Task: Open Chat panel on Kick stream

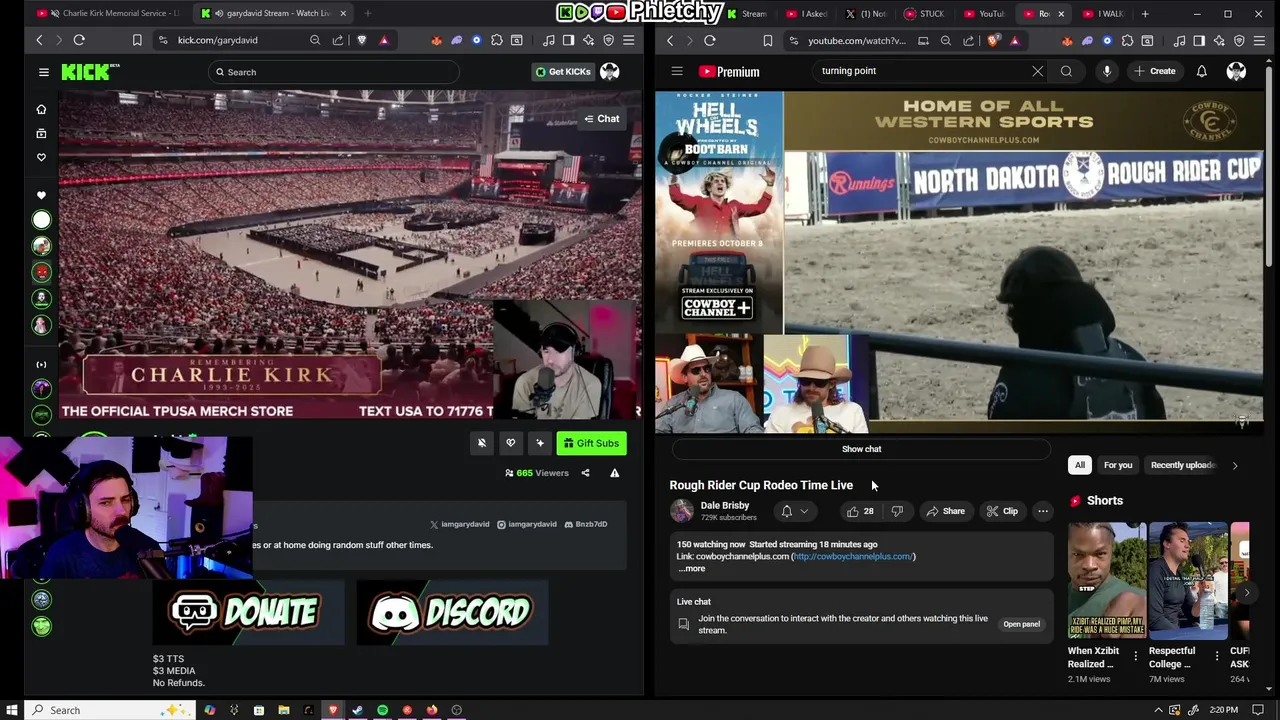Action: click(602, 118)
